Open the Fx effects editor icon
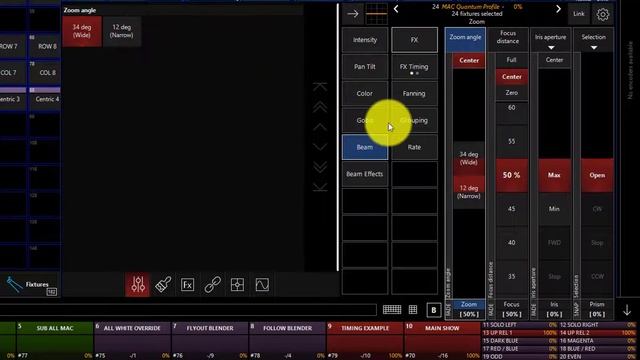 click(187, 284)
